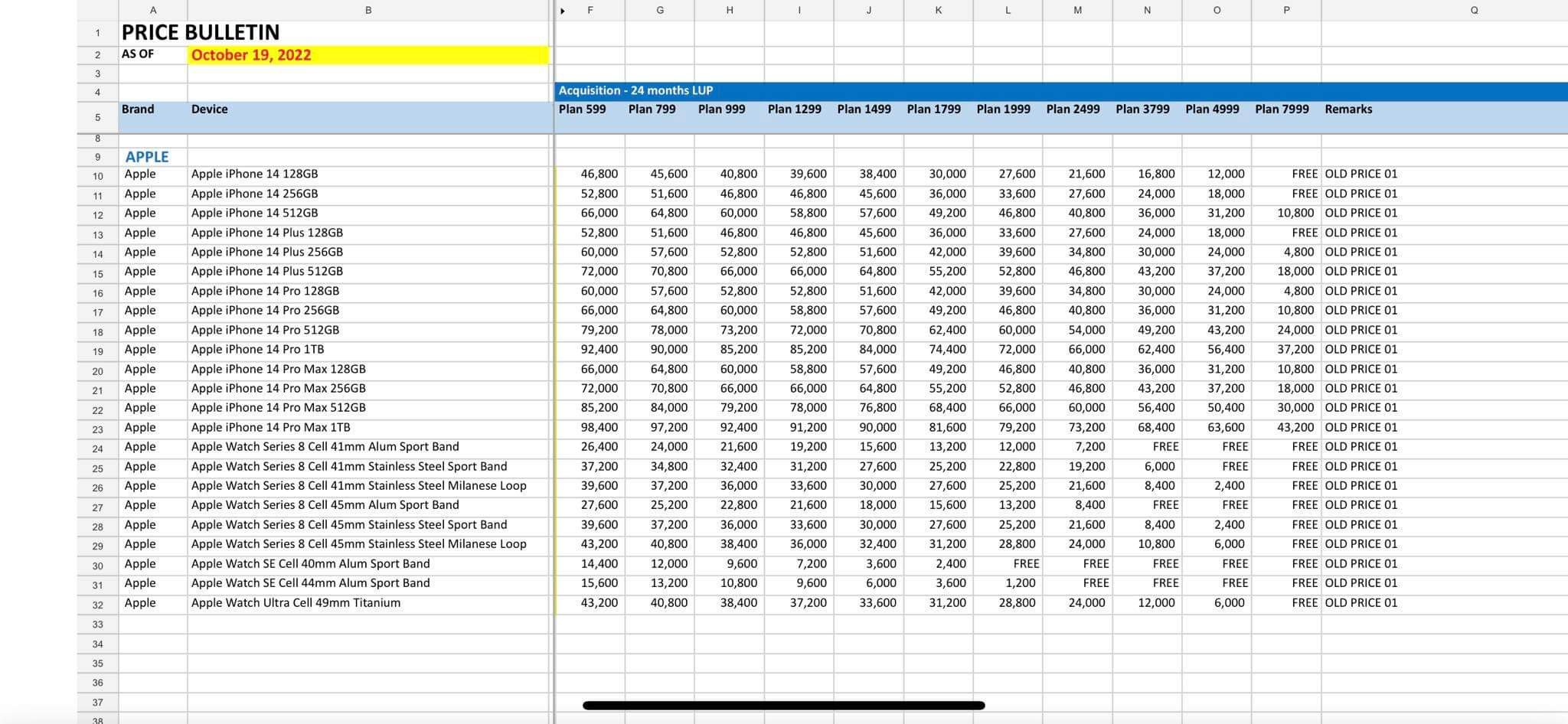The width and height of the screenshot is (1568, 724).
Task: Click Plan 1799 price 74,400 for iPhone 14 Pro 1TB
Action: [948, 350]
